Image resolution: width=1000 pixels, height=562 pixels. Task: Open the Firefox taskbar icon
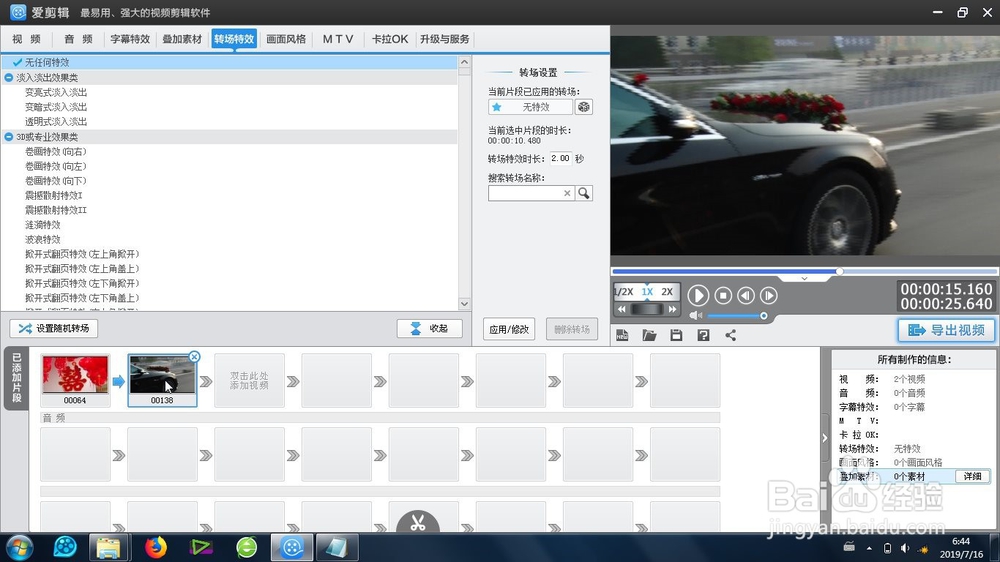(155, 547)
